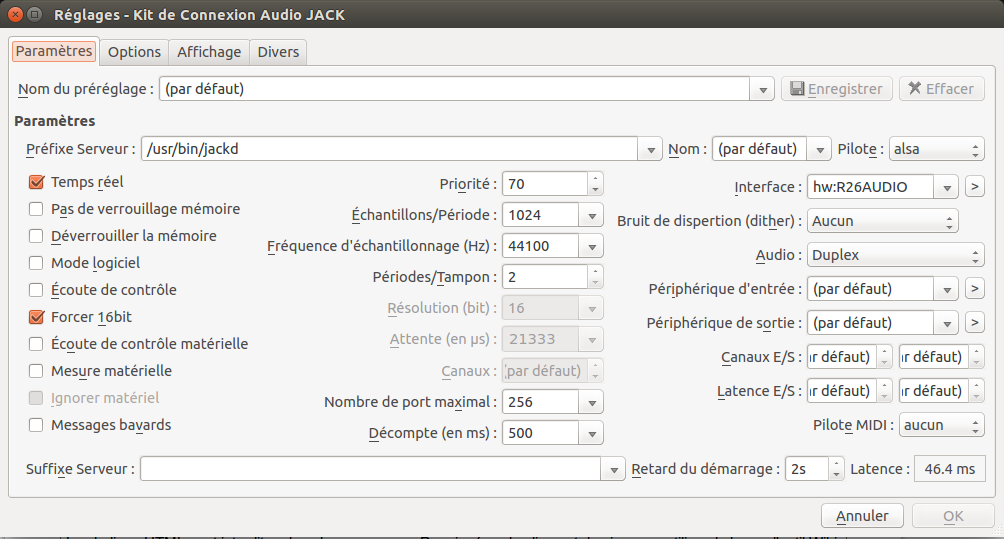Click the arrow button next to Interface
The height and width of the screenshot is (539, 1004).
point(975,186)
